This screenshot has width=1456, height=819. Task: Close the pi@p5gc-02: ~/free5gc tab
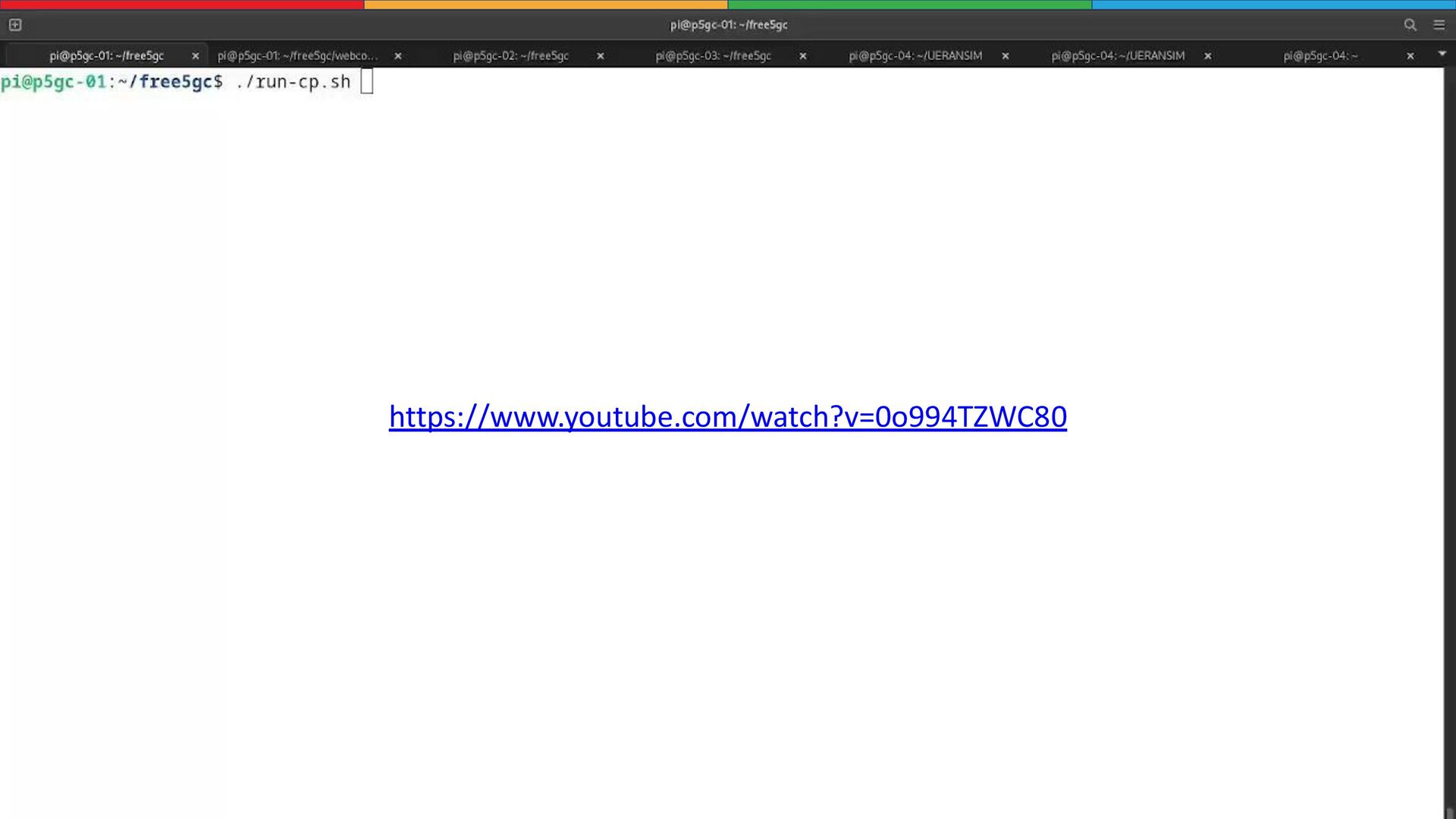click(601, 56)
